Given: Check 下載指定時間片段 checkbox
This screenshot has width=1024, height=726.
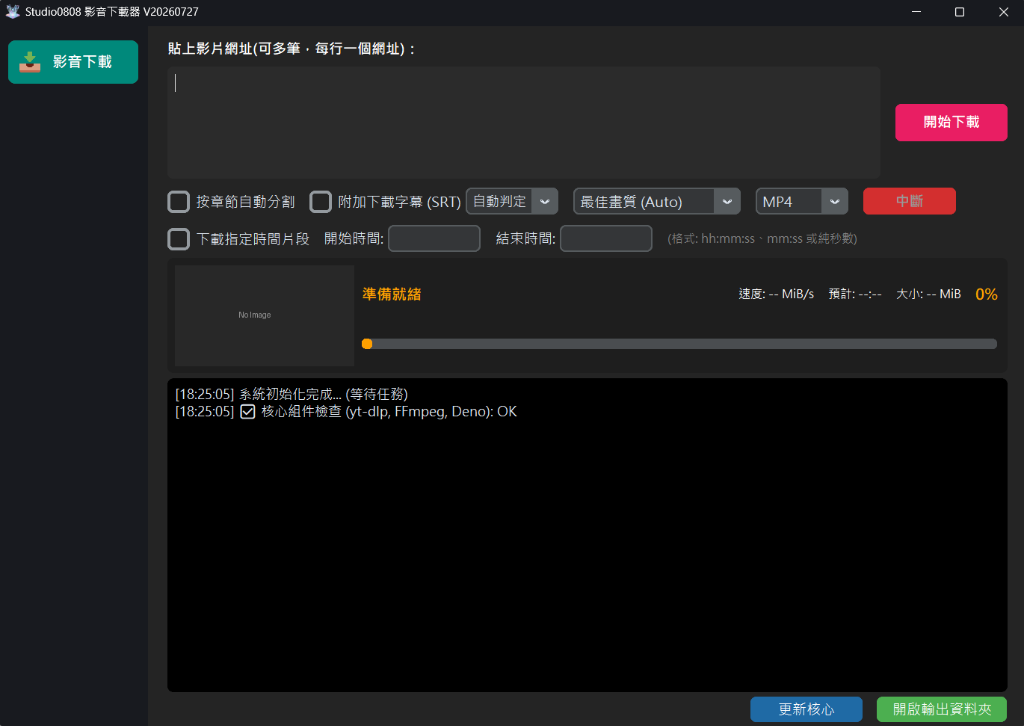Looking at the screenshot, I should click(179, 239).
